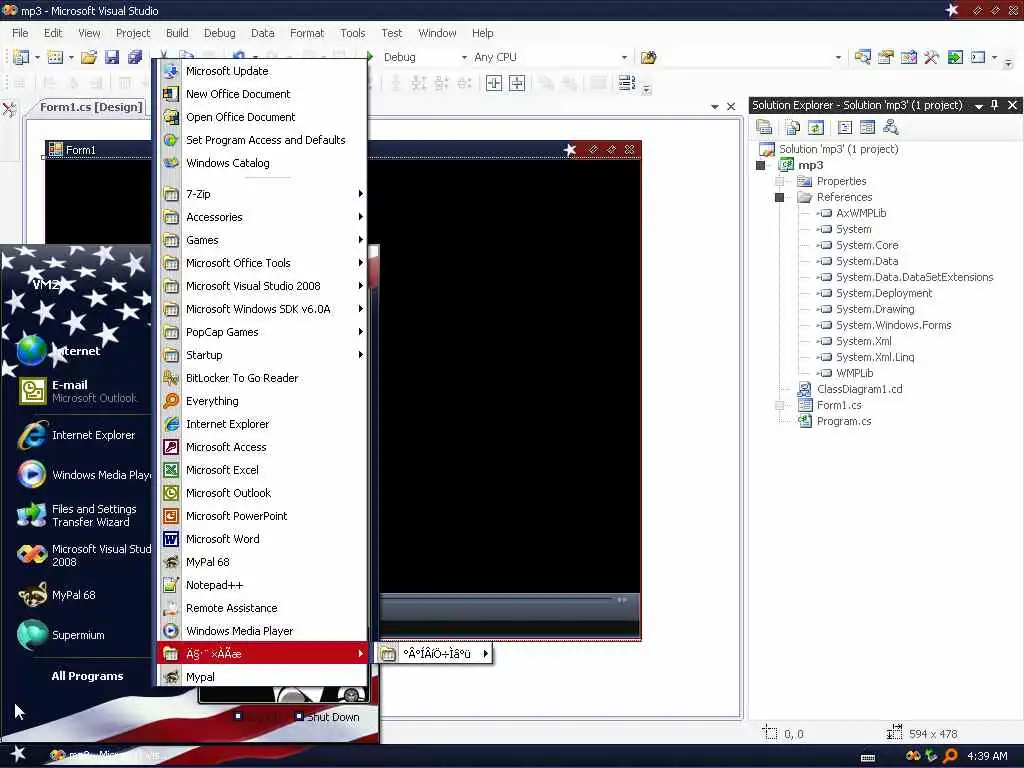Open the active files dropdown arrow
The image size is (1024, 768).
pyautogui.click(x=714, y=106)
